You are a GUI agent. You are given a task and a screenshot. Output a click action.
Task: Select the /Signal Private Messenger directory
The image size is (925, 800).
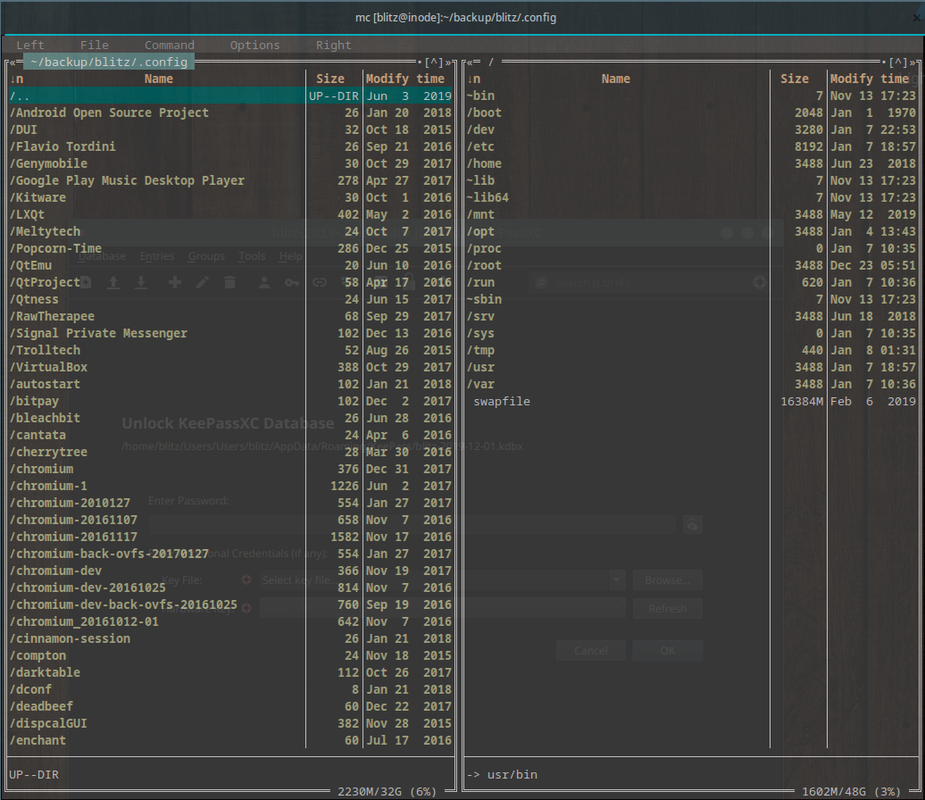(x=231, y=333)
